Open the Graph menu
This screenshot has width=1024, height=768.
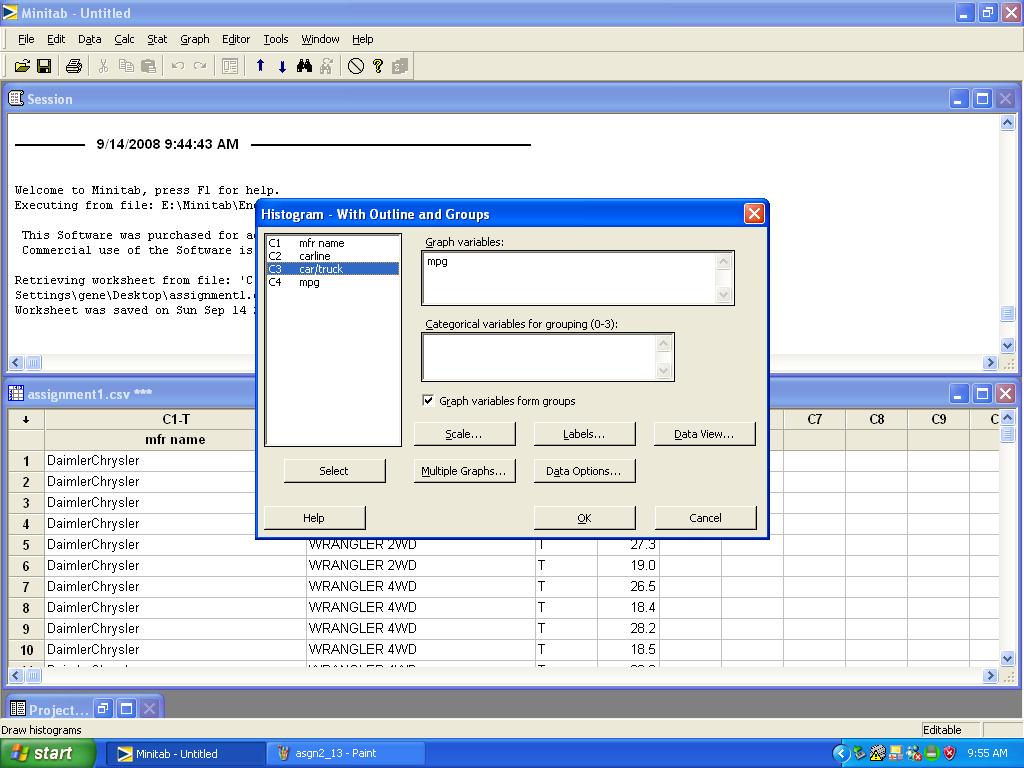click(x=194, y=39)
